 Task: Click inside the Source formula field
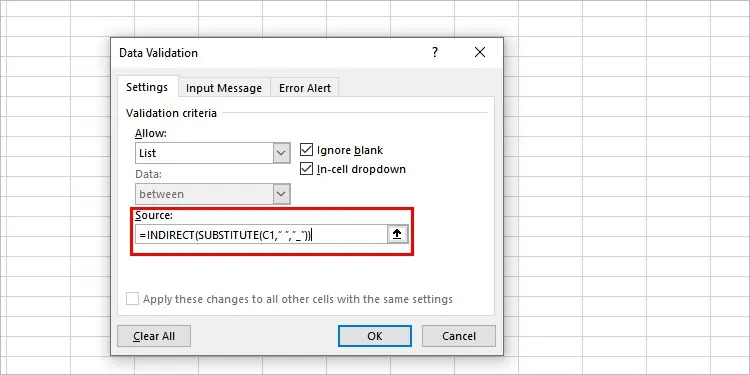click(x=261, y=234)
